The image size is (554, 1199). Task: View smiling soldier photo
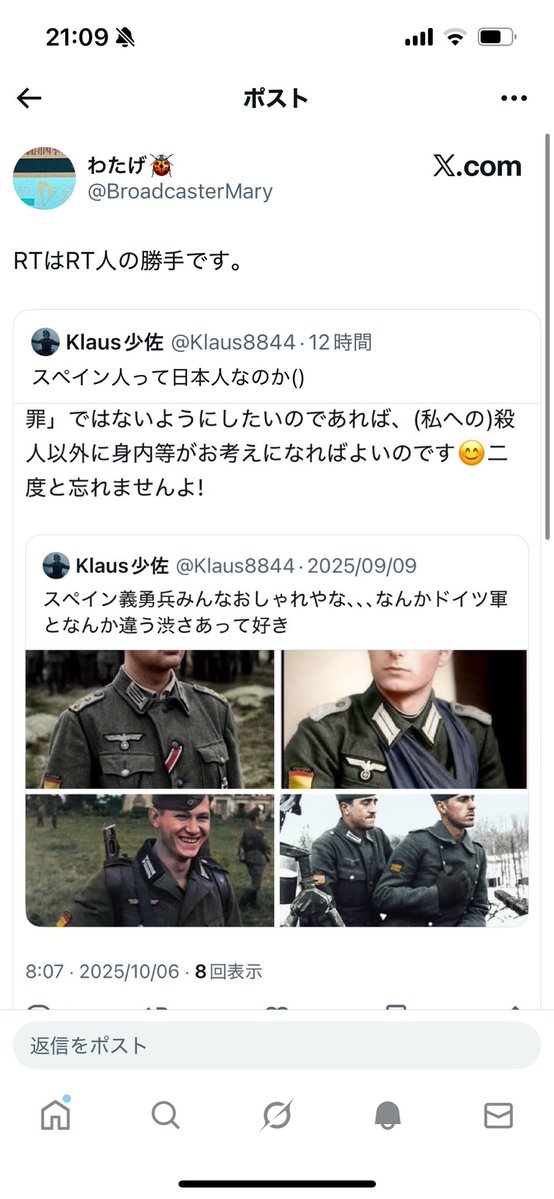pos(150,860)
